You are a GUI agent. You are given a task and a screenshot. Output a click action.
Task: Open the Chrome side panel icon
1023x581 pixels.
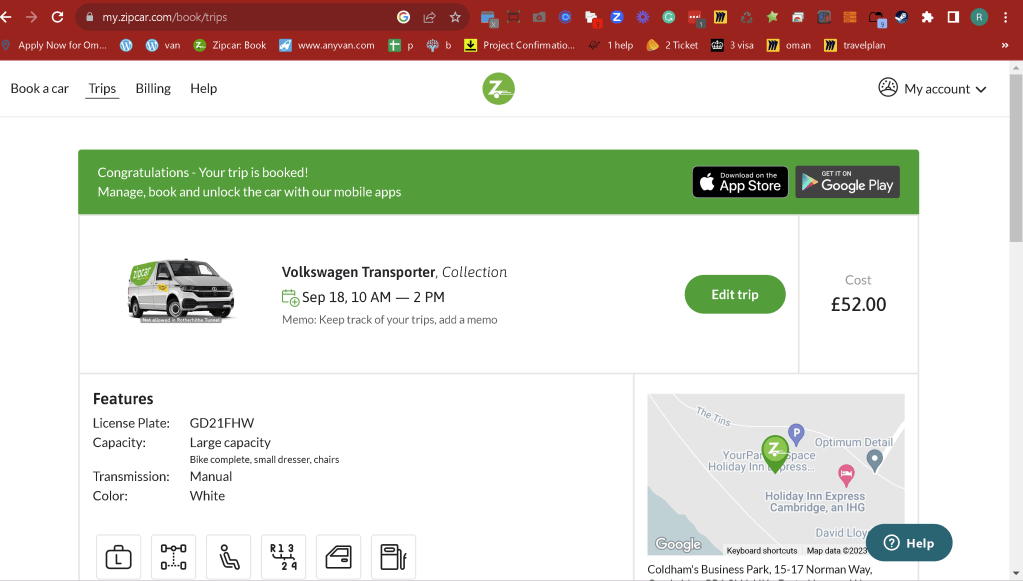click(953, 18)
